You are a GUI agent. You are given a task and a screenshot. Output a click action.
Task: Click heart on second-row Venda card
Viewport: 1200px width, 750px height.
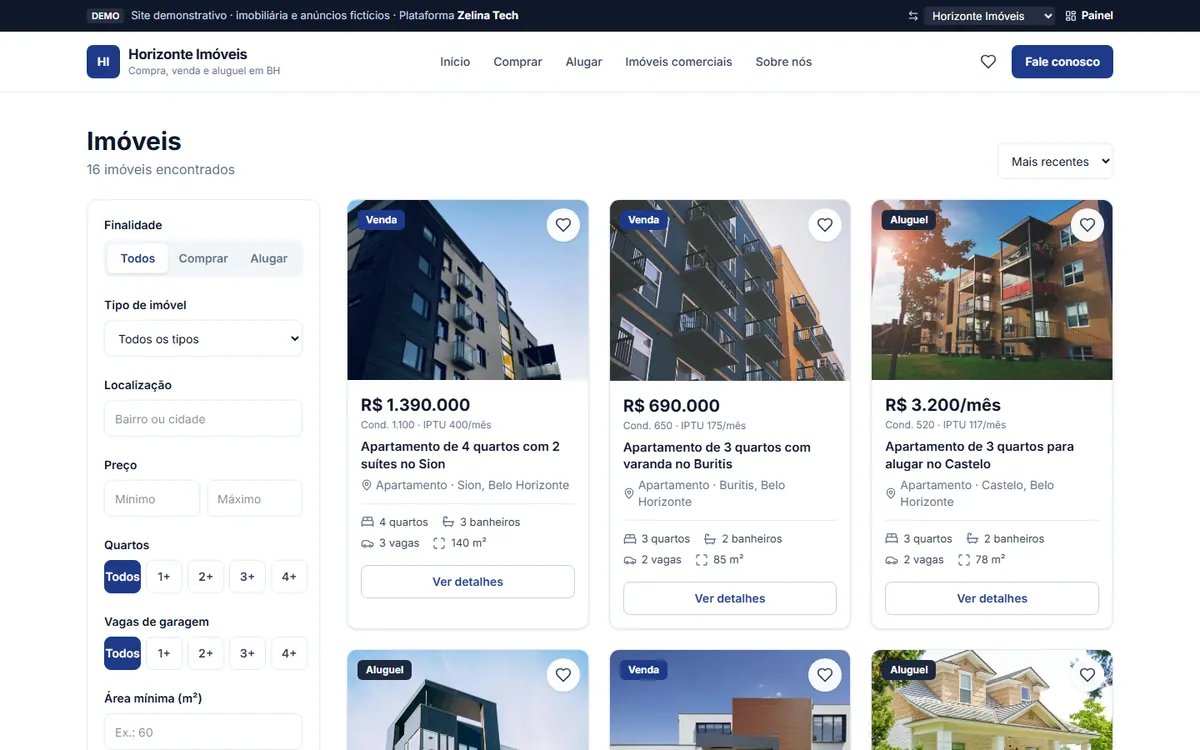(x=825, y=675)
